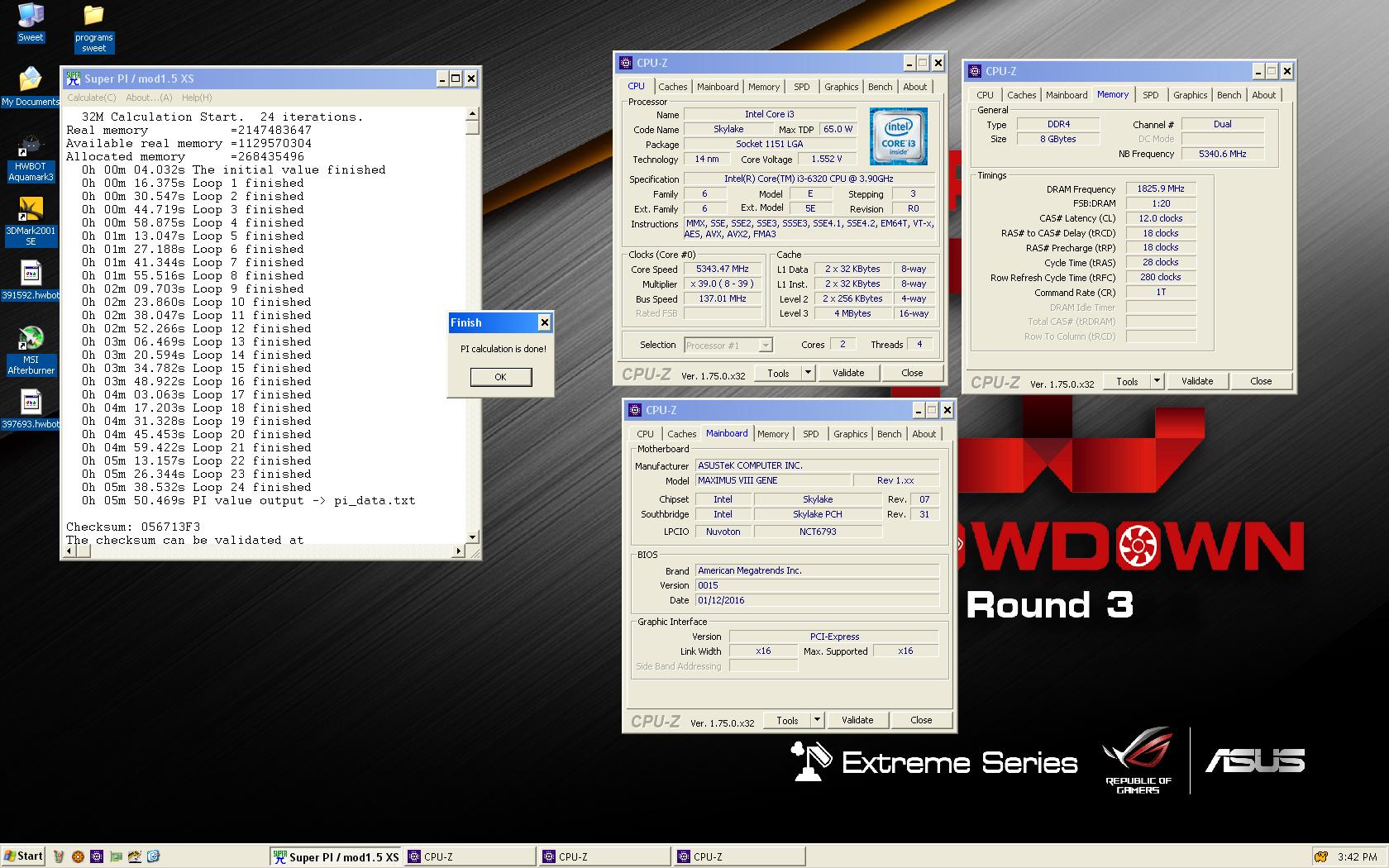Click Validate in CPU-Z Memory window
The width and height of the screenshot is (1389, 868).
tap(1197, 381)
